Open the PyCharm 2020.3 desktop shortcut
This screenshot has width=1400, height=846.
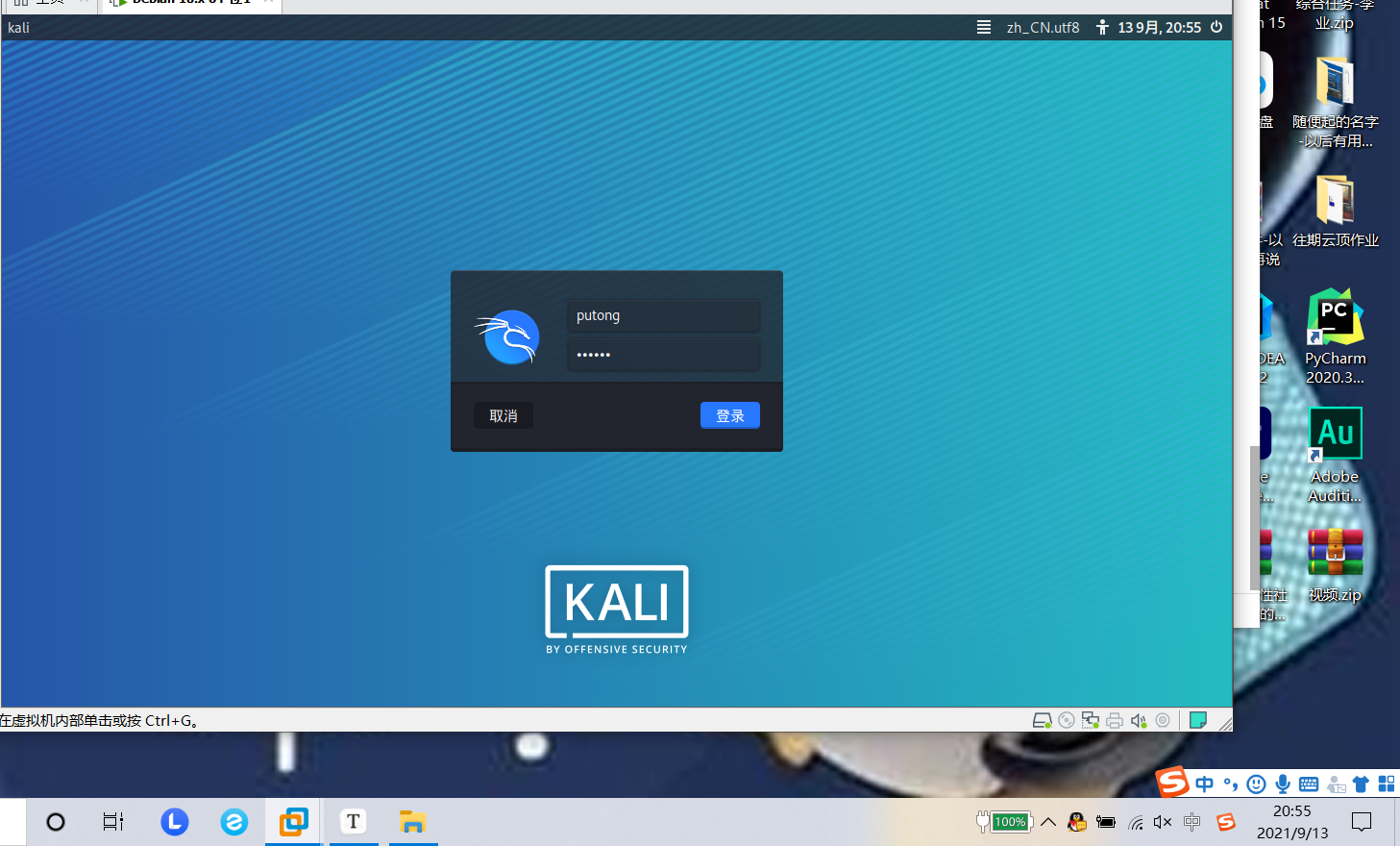point(1335,336)
